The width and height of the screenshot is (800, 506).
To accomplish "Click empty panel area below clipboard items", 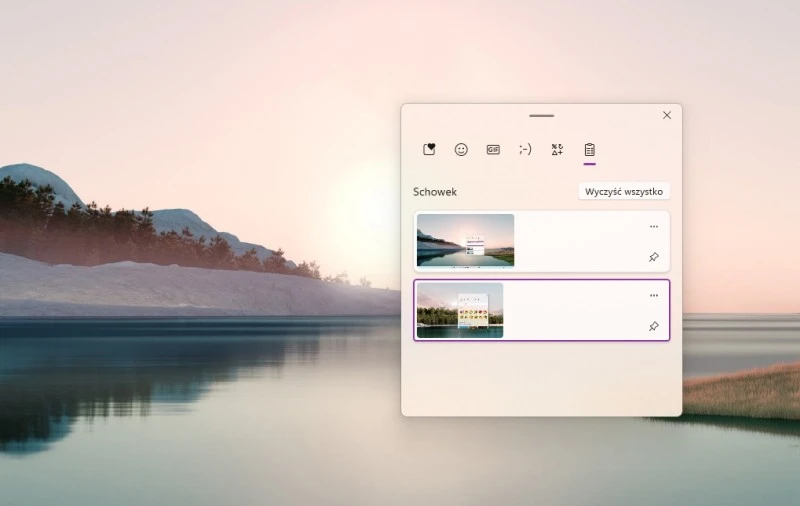I will (x=541, y=378).
